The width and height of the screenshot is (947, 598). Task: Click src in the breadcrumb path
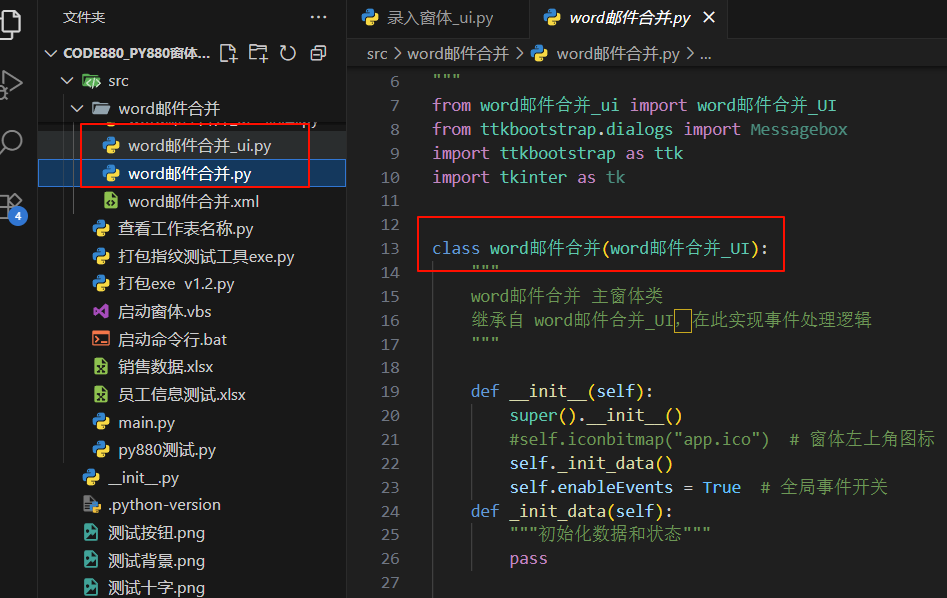(377, 54)
